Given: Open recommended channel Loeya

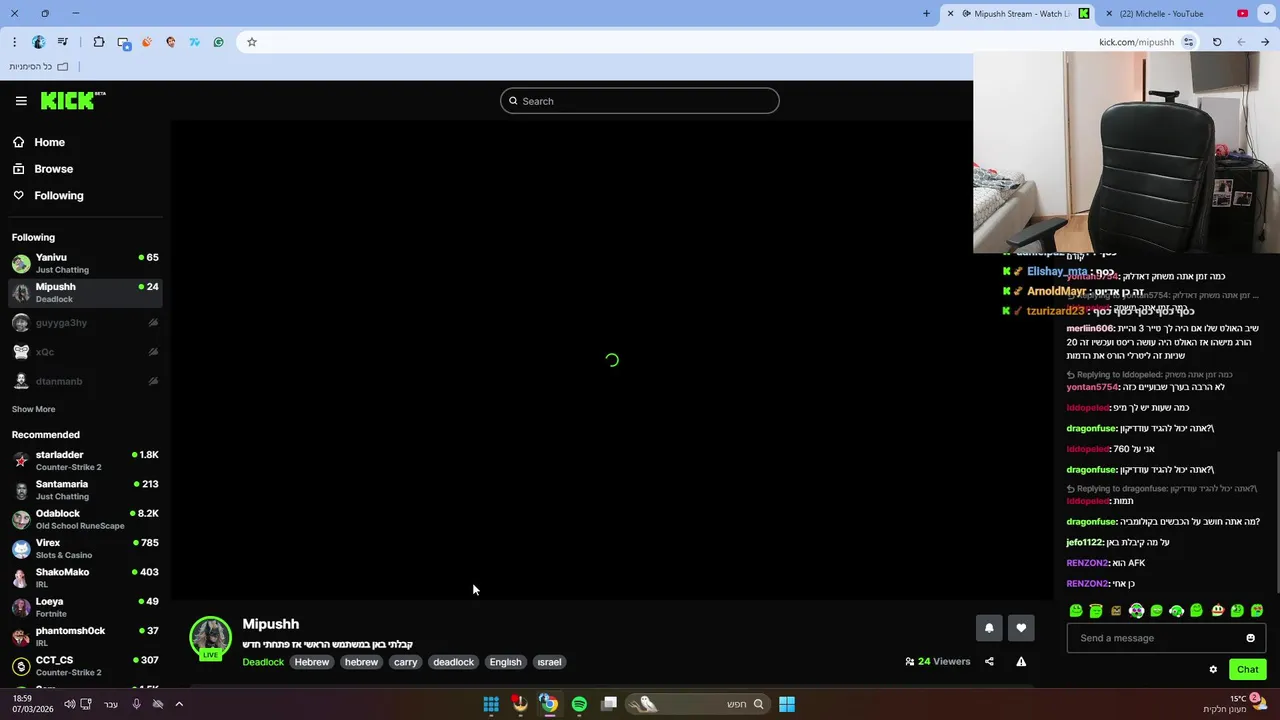Looking at the screenshot, I should pos(85,607).
